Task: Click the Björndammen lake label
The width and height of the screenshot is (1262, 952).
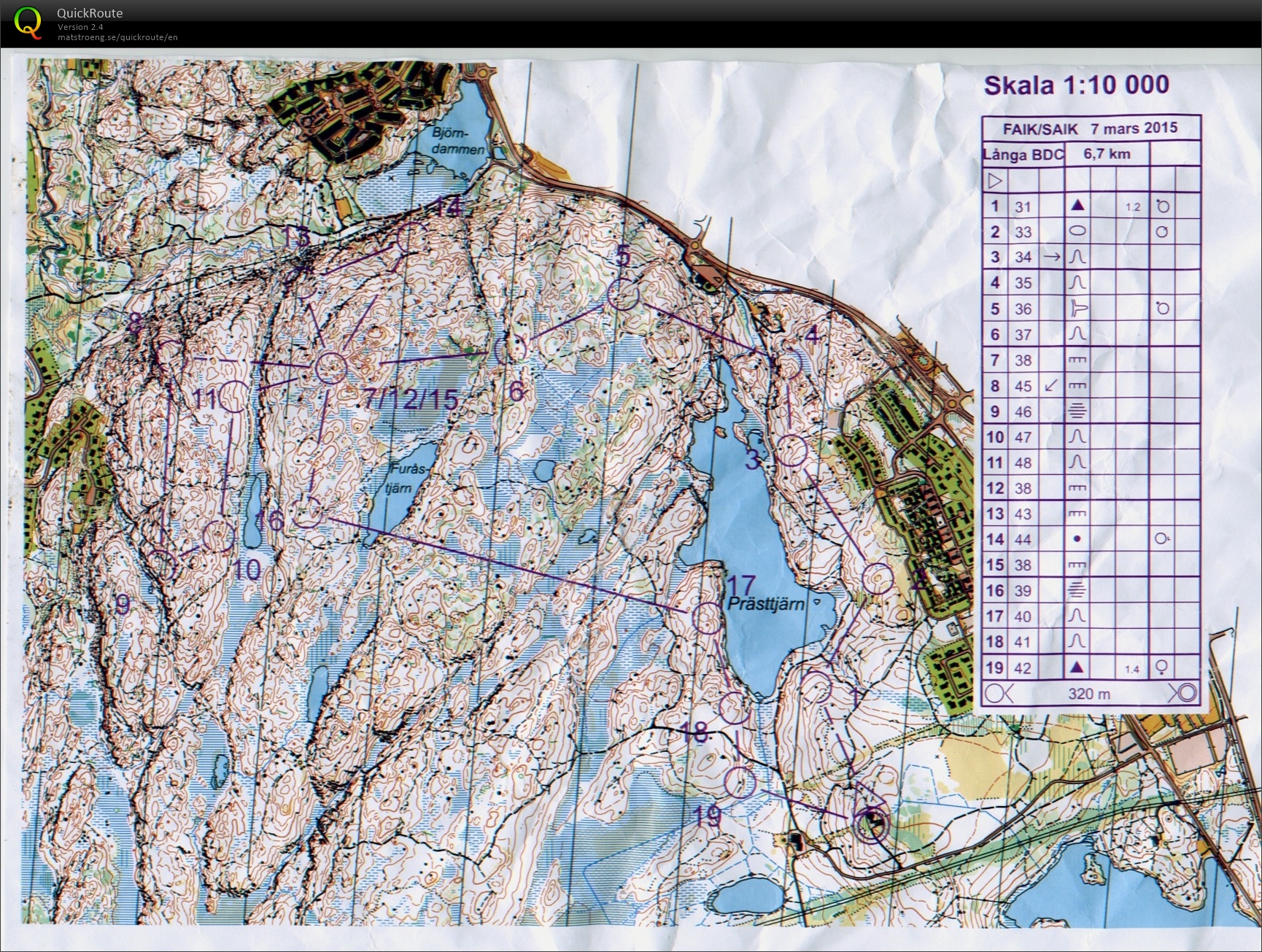Action: (458, 142)
